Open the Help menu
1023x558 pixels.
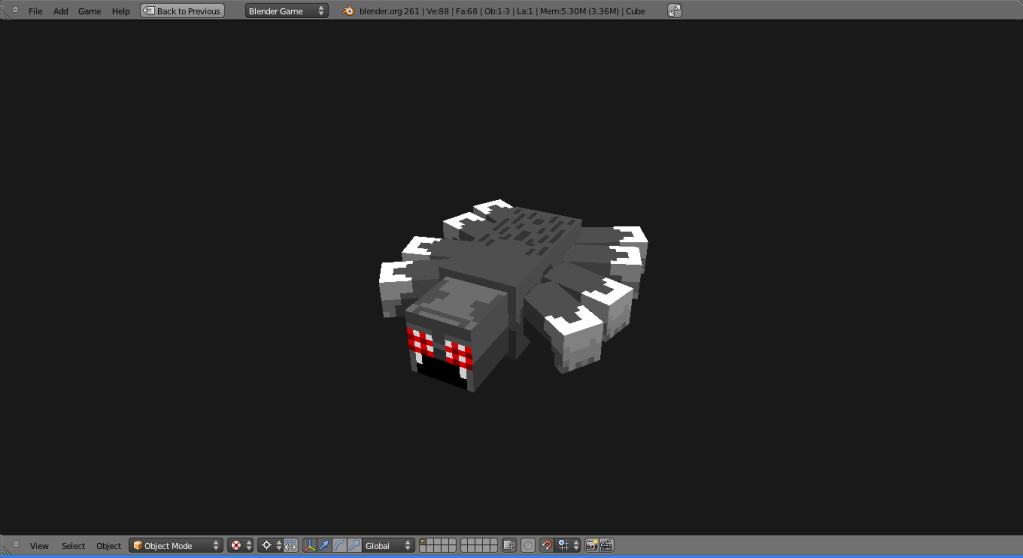(x=121, y=11)
